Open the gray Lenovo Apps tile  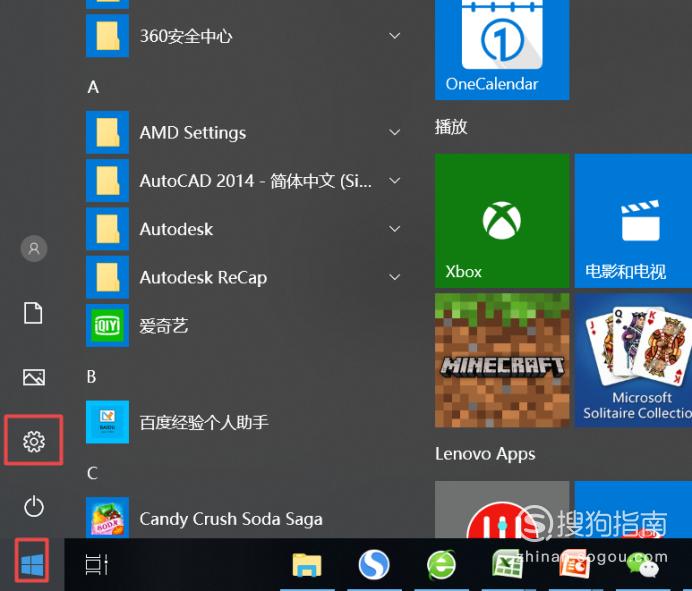pos(502,510)
